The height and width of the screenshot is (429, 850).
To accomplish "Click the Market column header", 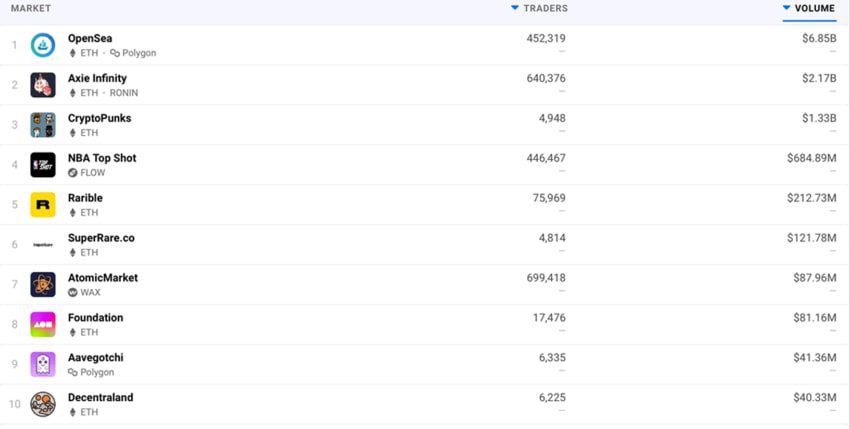I will [x=31, y=8].
